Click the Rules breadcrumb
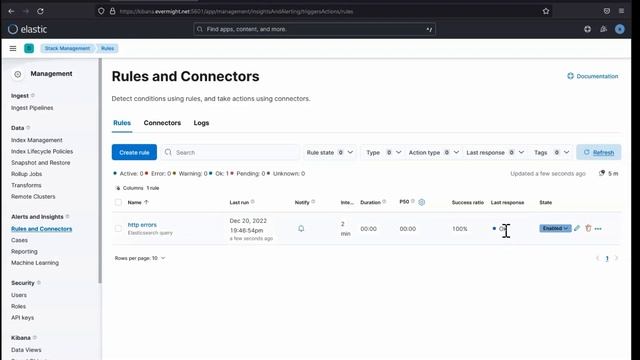This screenshot has width=640, height=360. click(x=107, y=49)
